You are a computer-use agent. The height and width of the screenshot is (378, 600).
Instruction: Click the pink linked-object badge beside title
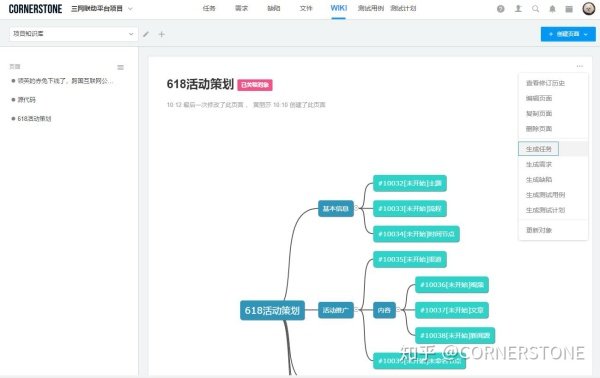255,85
